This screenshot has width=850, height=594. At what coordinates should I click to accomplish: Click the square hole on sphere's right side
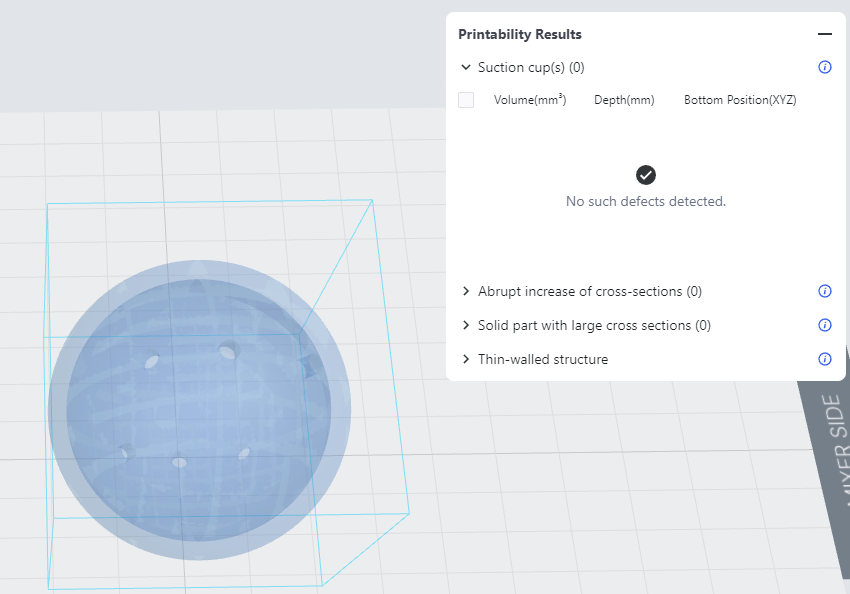point(308,366)
